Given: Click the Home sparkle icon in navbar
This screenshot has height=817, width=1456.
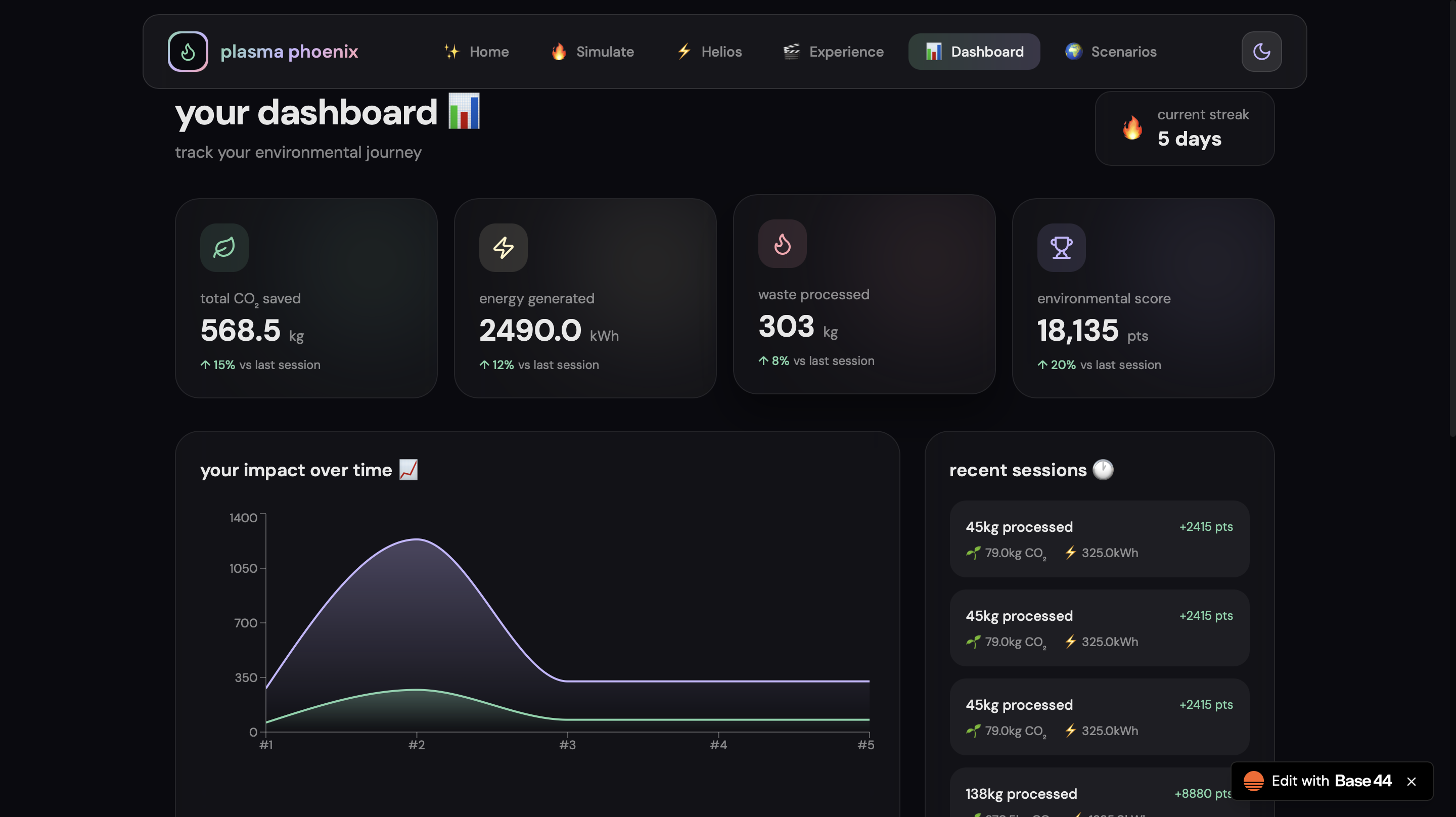Looking at the screenshot, I should click(451, 52).
